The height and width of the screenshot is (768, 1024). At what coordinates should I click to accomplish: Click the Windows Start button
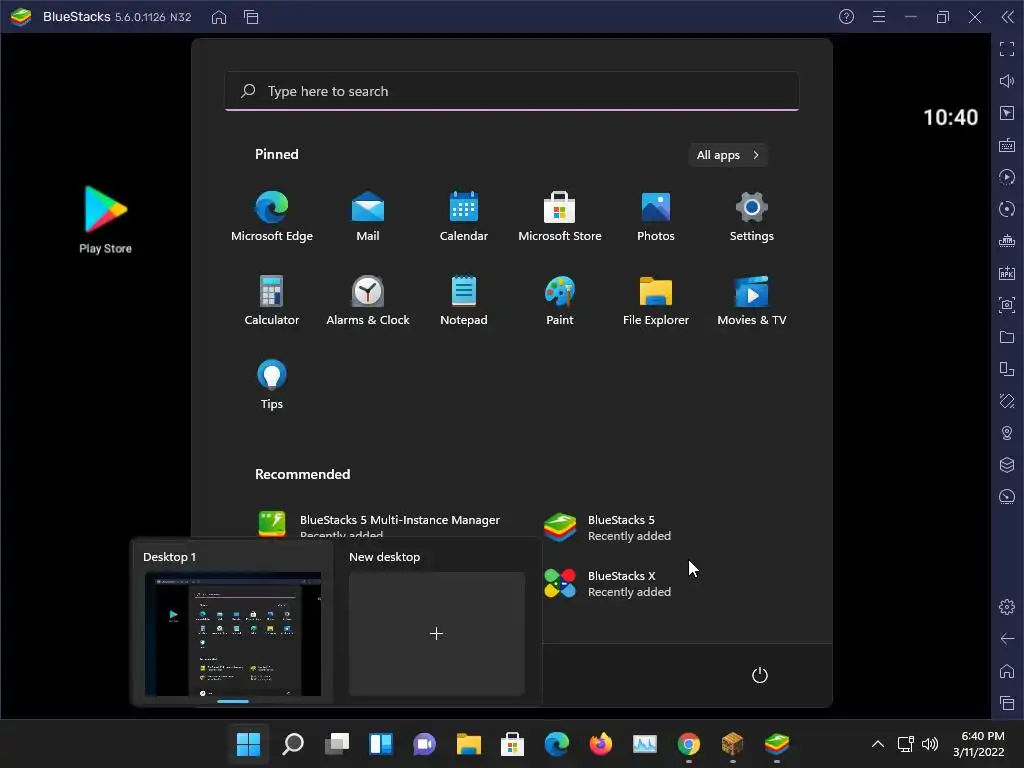pyautogui.click(x=248, y=744)
